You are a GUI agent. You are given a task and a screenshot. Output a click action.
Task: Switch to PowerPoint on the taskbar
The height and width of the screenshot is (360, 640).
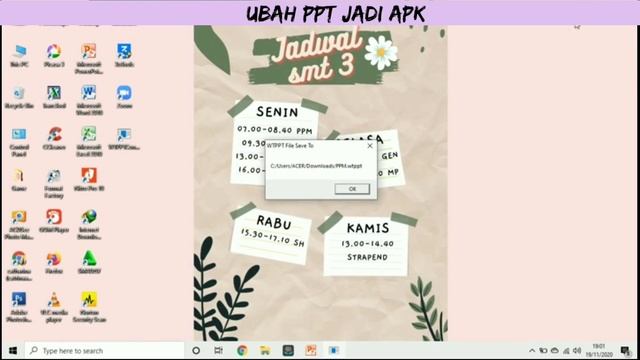point(311,351)
